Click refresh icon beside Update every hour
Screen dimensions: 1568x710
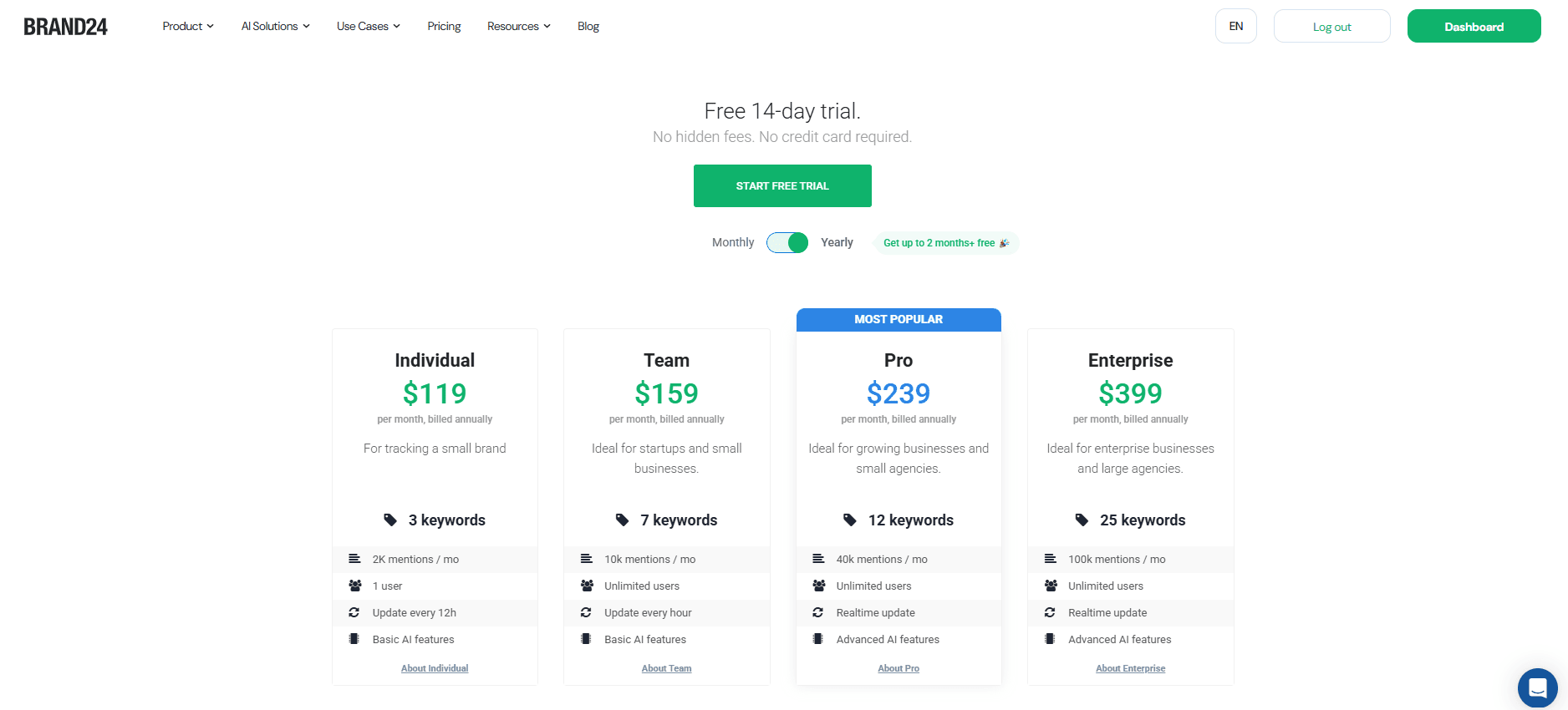[x=586, y=612]
